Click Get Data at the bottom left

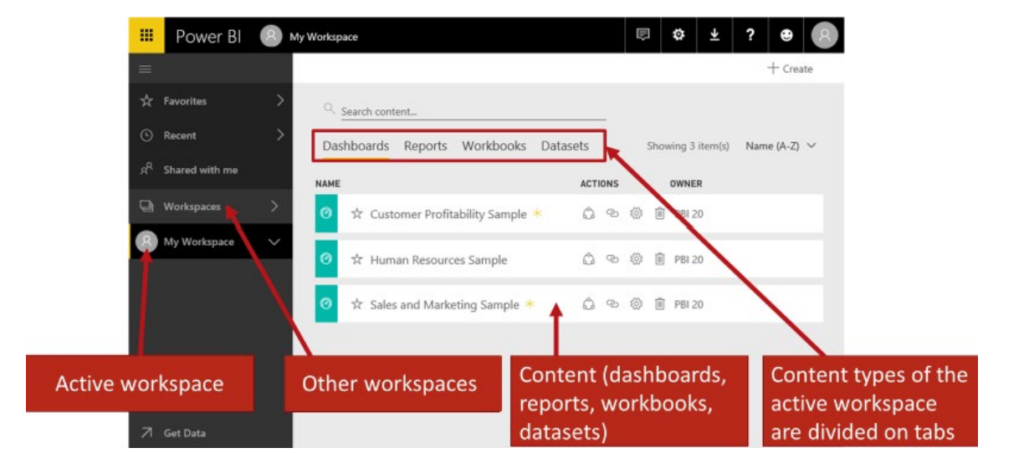point(174,433)
